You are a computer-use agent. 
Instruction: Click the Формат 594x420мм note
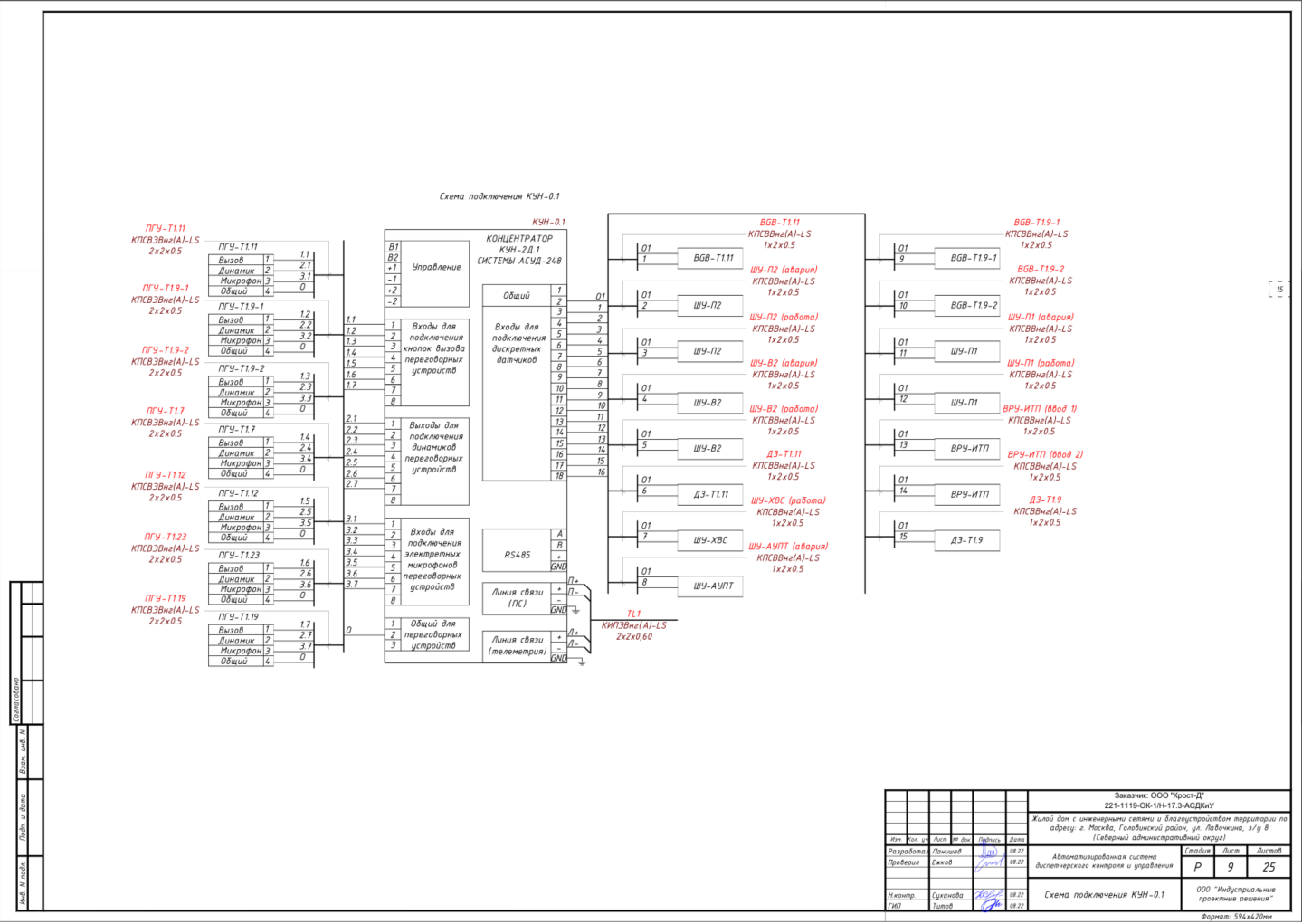(1235, 917)
